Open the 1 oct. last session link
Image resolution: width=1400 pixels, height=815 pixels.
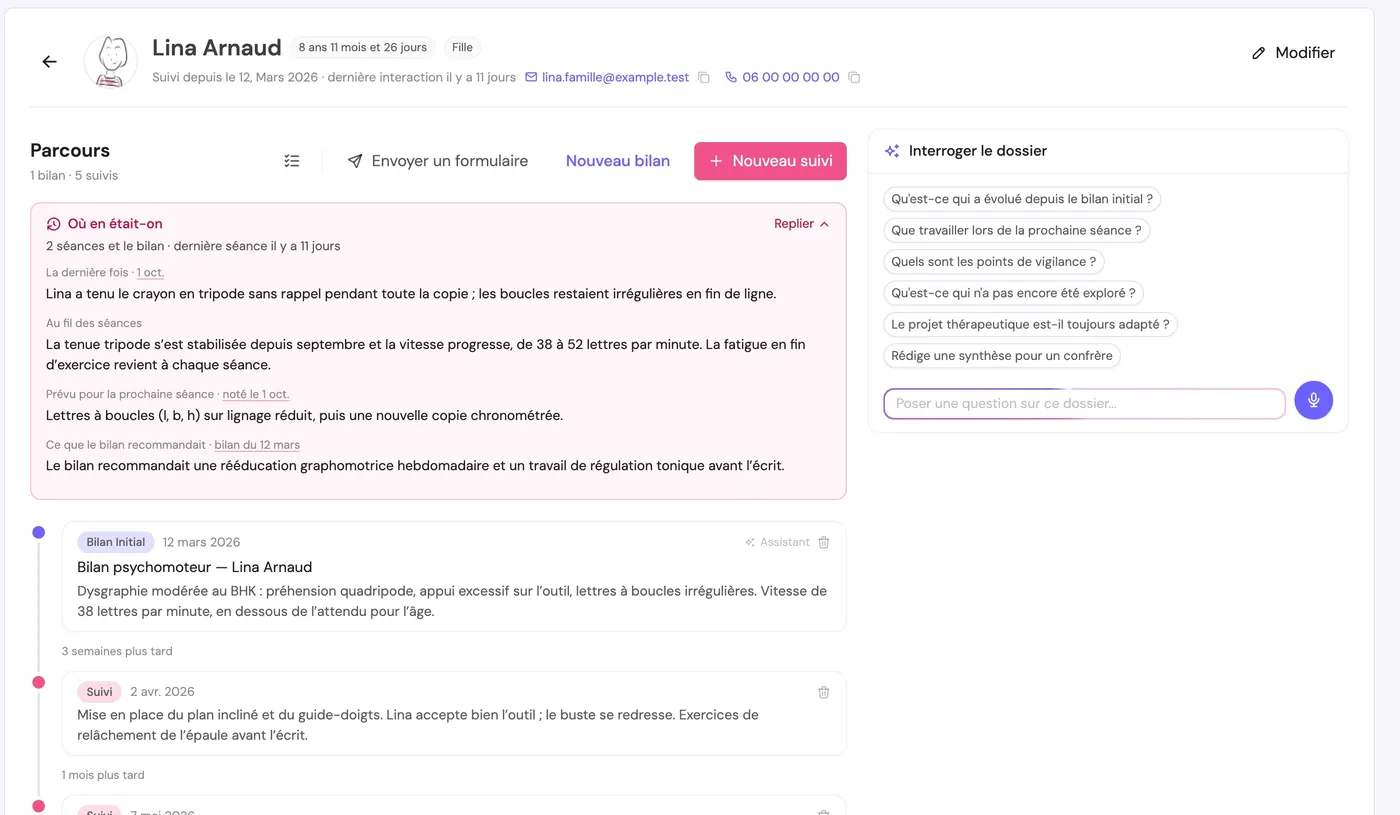pyautogui.click(x=151, y=273)
